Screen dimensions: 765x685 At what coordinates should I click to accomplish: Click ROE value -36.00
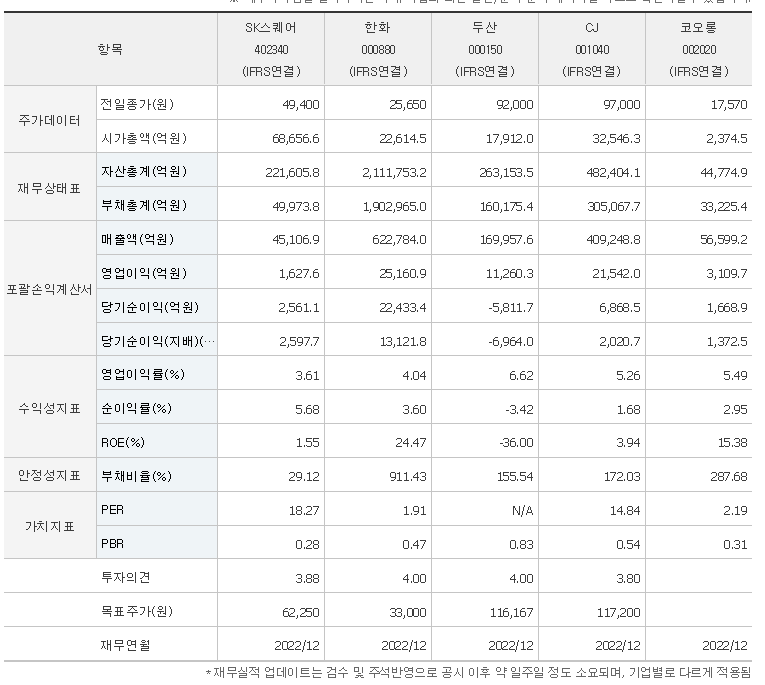click(516, 443)
